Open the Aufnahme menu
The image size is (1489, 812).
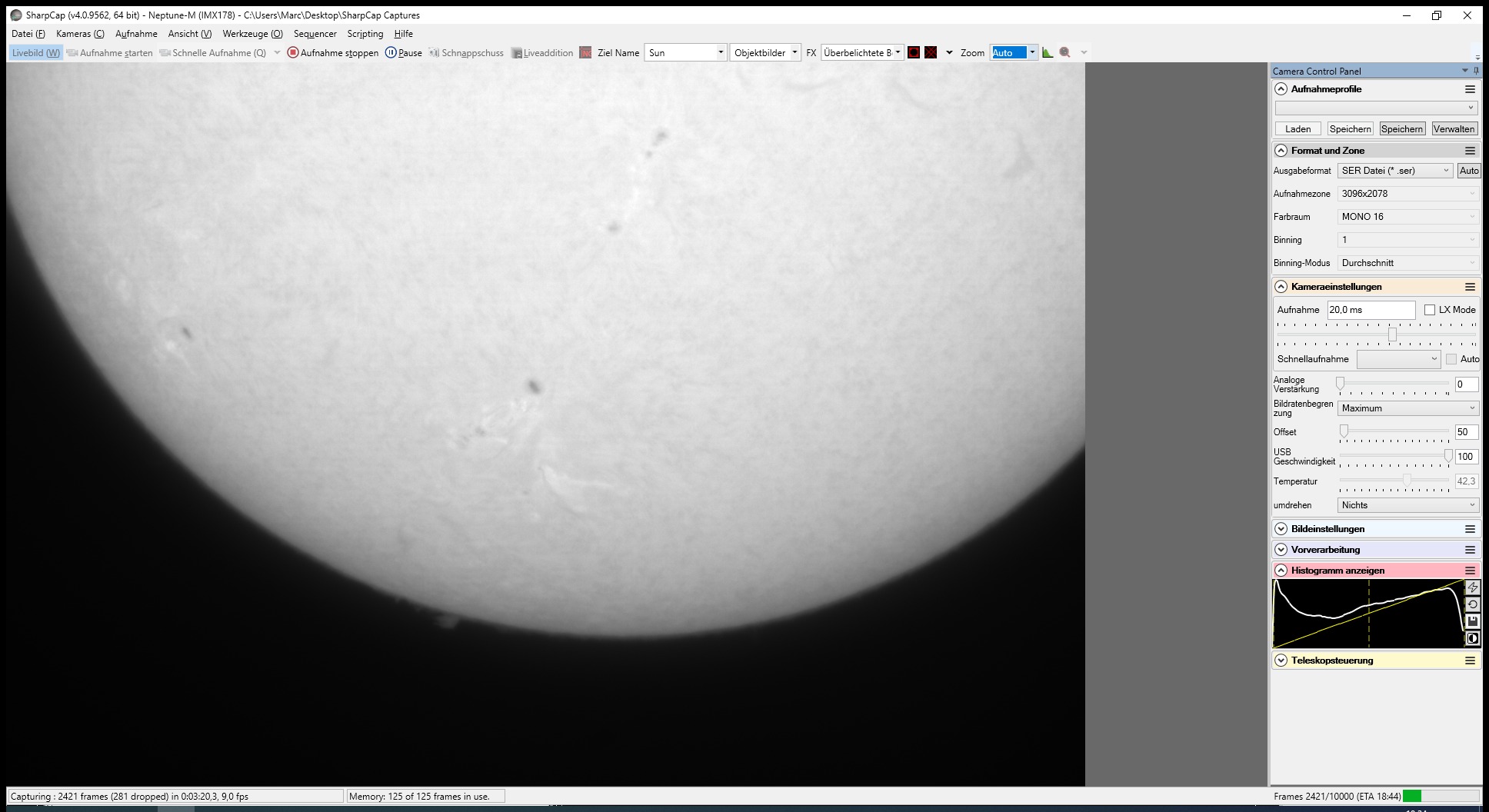[136, 34]
